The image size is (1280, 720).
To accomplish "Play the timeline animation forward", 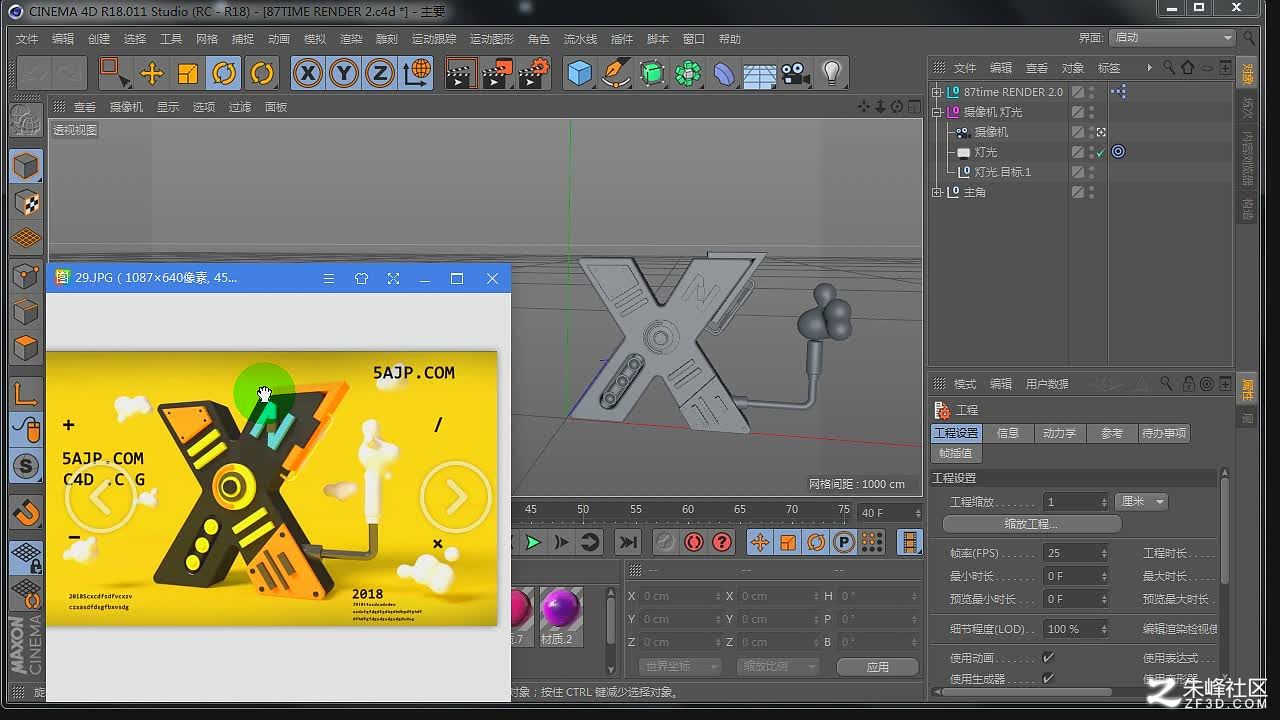I will click(x=533, y=542).
